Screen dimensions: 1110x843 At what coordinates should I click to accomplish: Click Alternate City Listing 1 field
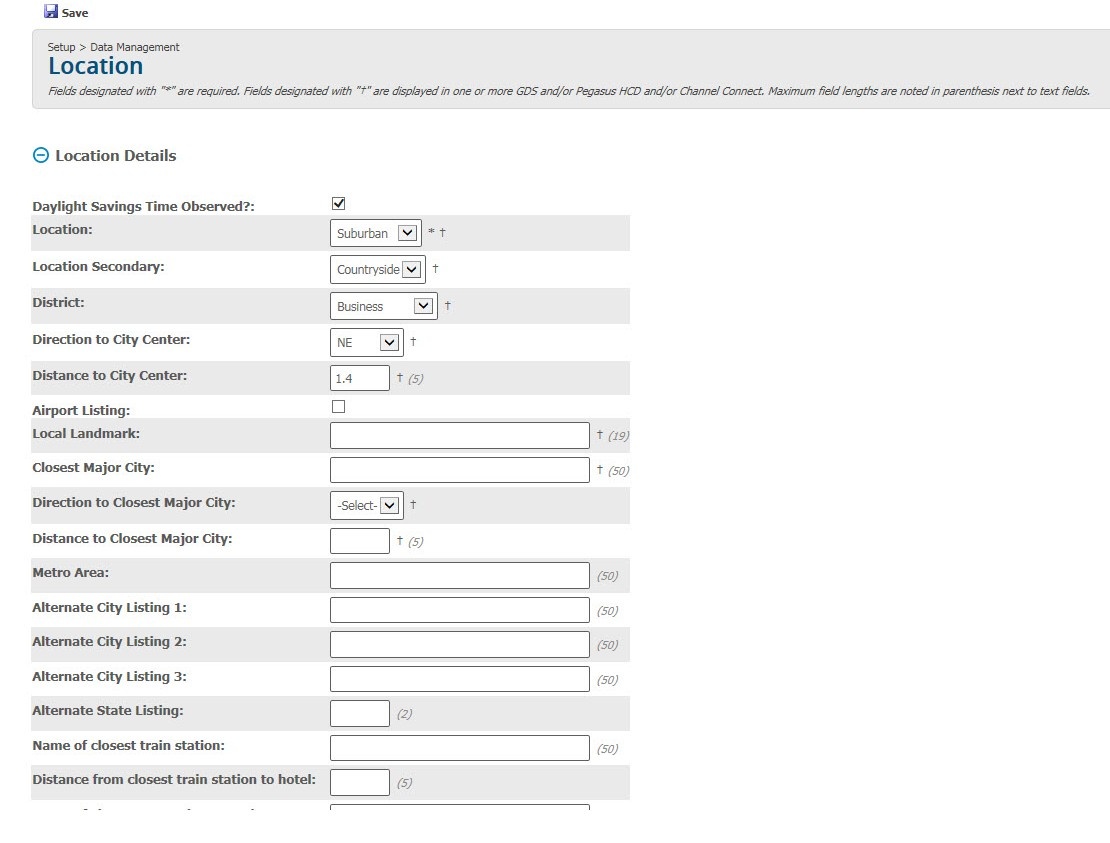tap(459, 610)
